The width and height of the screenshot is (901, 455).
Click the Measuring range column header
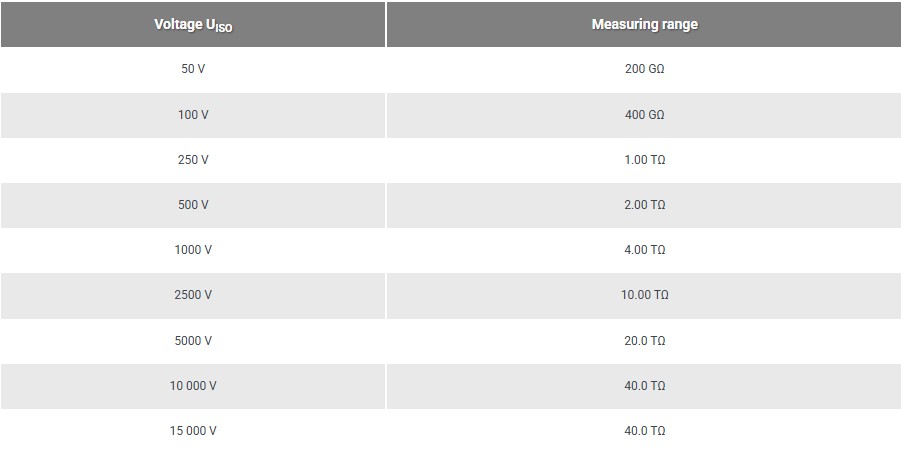(644, 25)
